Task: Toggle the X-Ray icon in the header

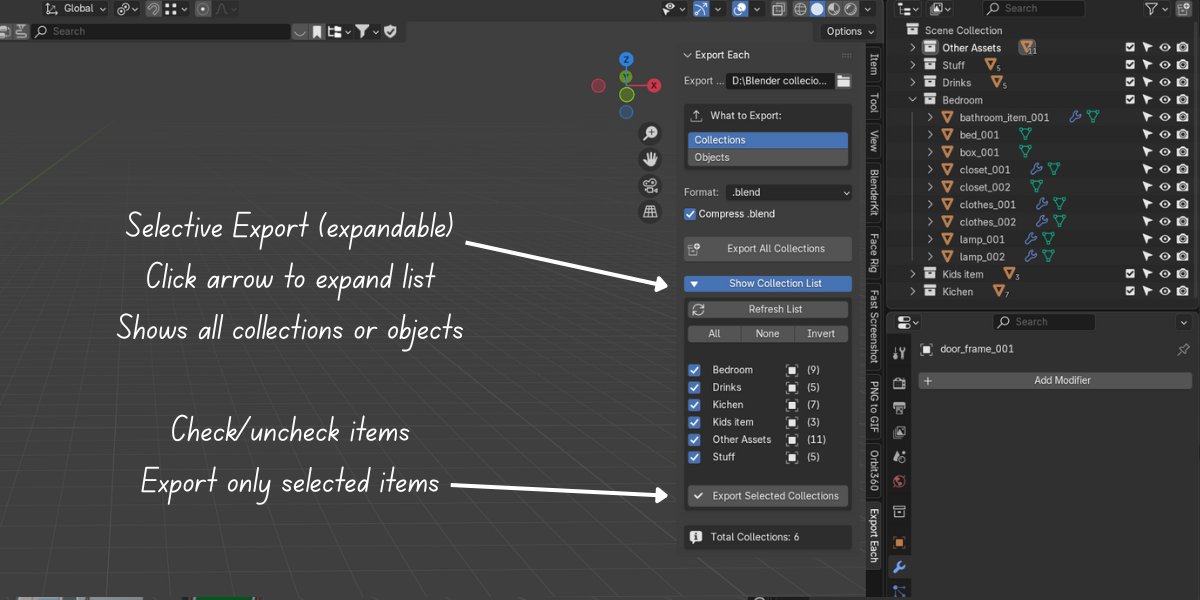Action: point(781,8)
